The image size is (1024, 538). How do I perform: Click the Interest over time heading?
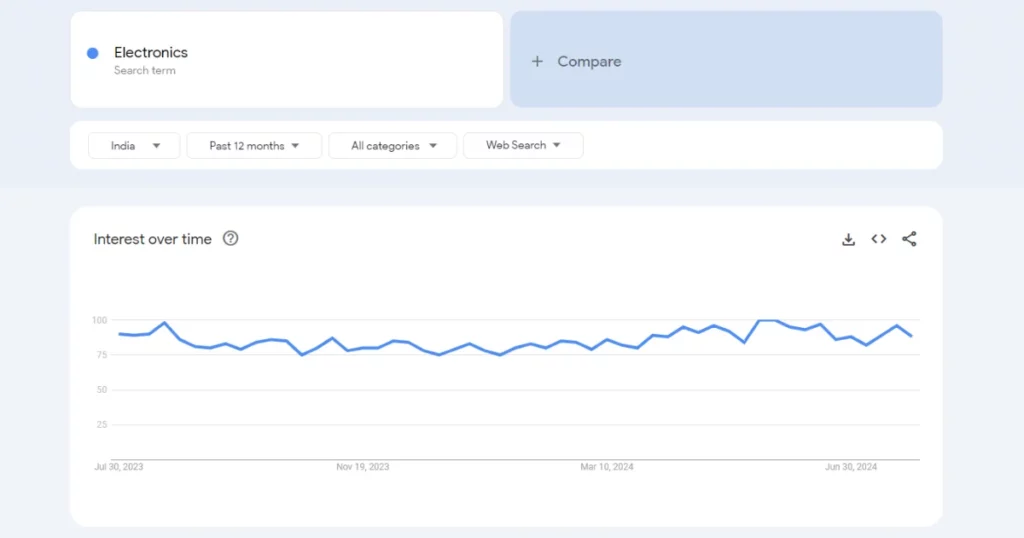click(152, 239)
